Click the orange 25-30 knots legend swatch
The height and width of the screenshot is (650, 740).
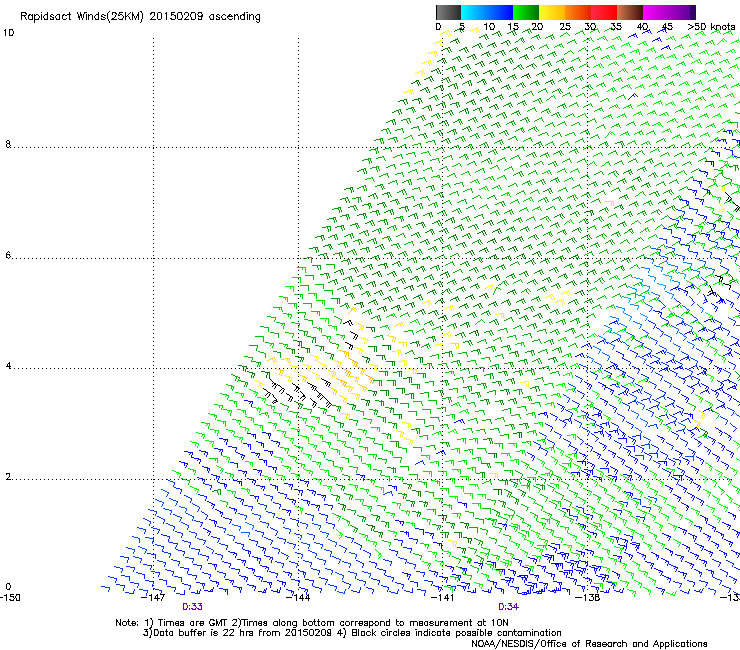pyautogui.click(x=578, y=12)
